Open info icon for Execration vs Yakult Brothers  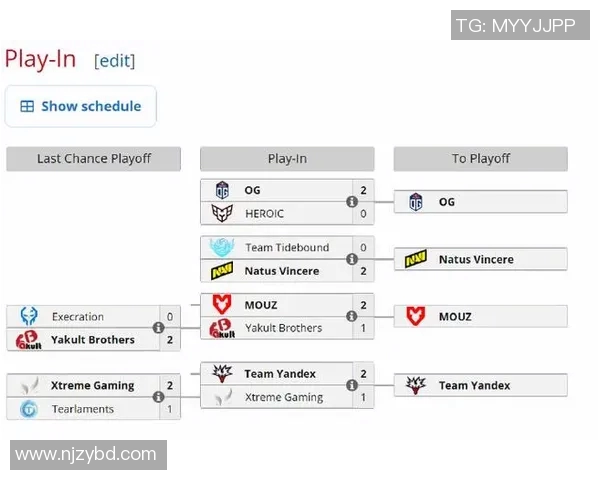(x=158, y=328)
